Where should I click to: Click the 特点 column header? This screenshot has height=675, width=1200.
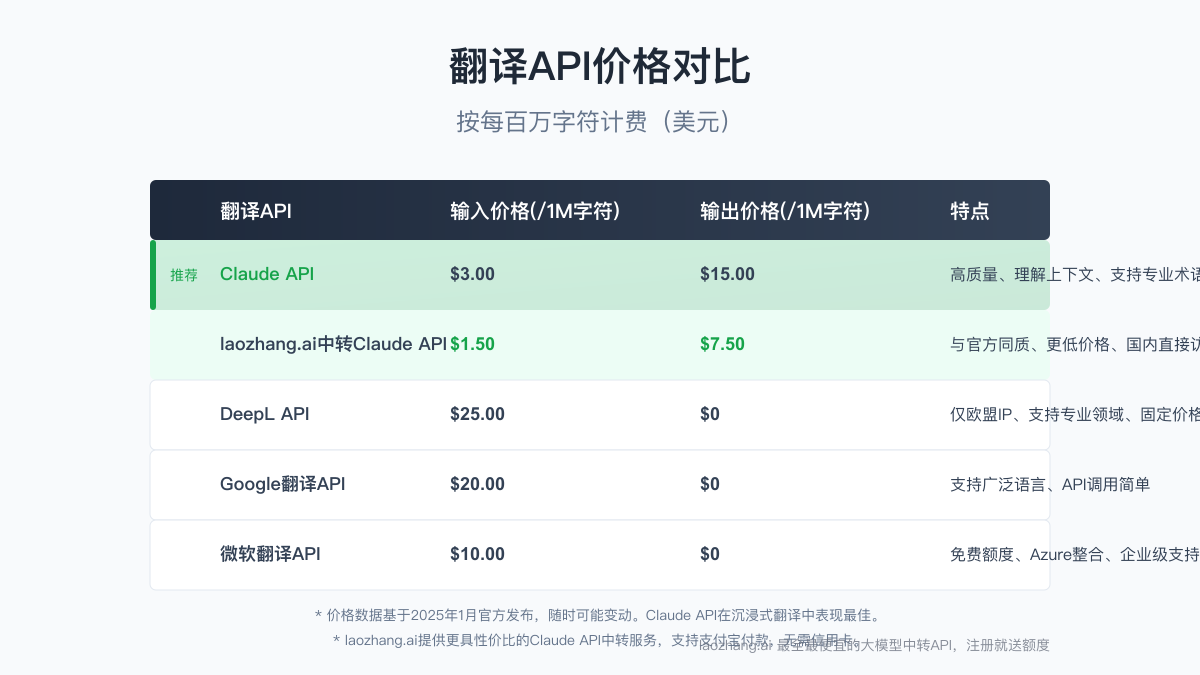coord(970,211)
